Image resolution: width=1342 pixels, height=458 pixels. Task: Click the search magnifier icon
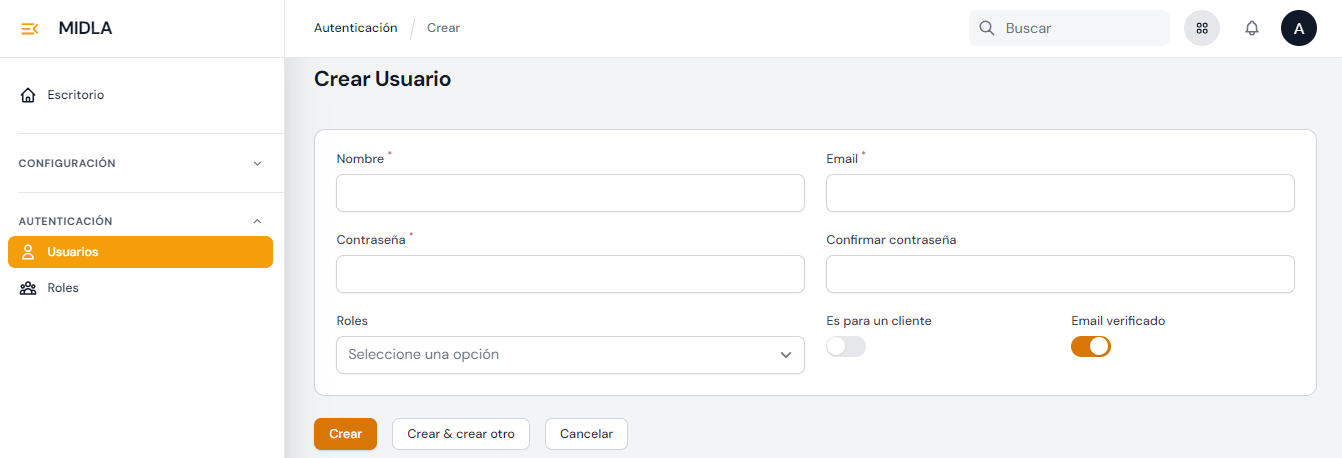[986, 28]
